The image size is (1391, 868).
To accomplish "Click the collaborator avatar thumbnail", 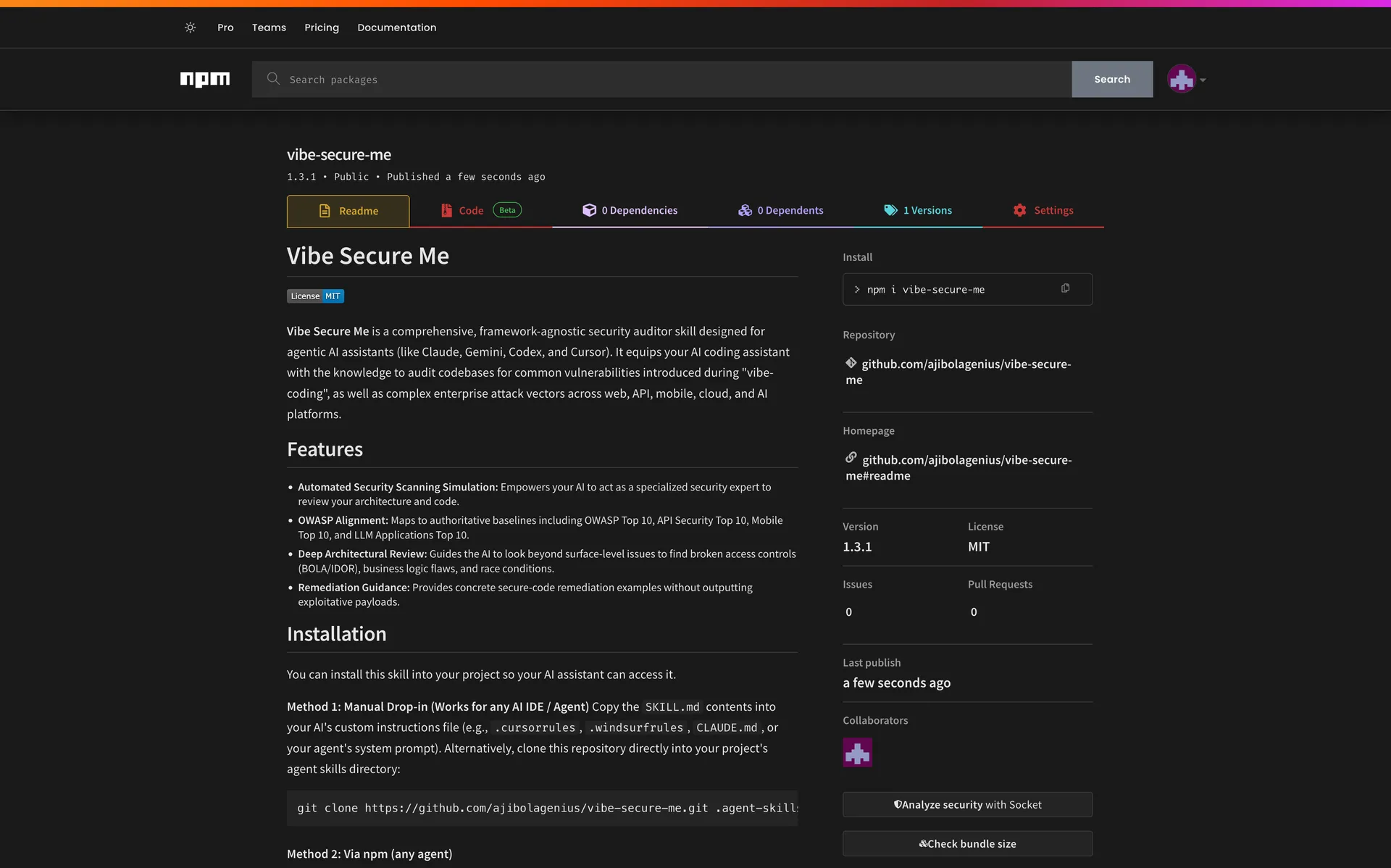I will click(x=857, y=752).
